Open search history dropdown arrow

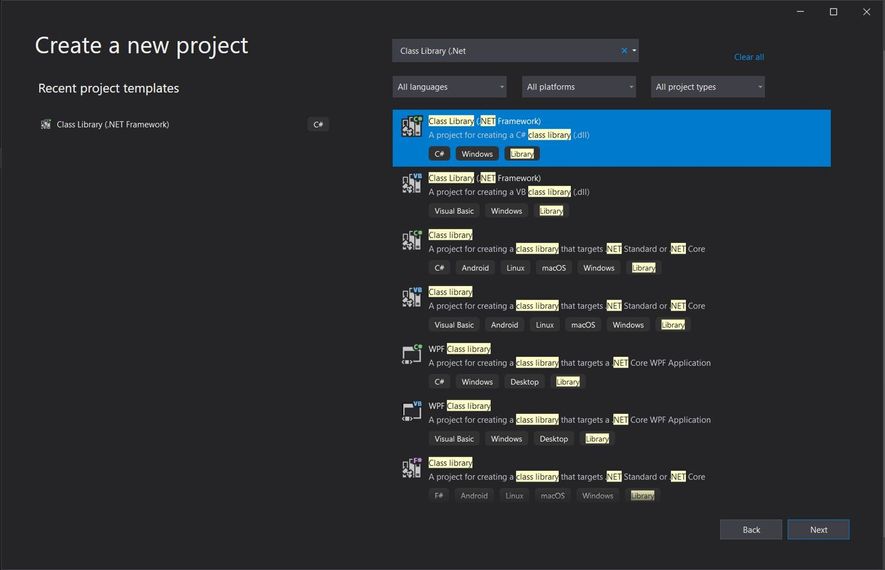coord(634,51)
